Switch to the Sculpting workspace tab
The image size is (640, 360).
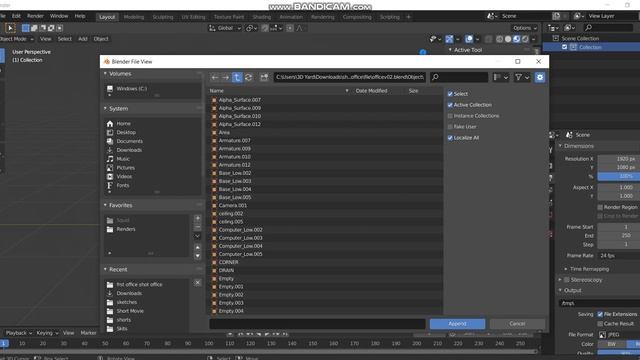click(x=163, y=17)
